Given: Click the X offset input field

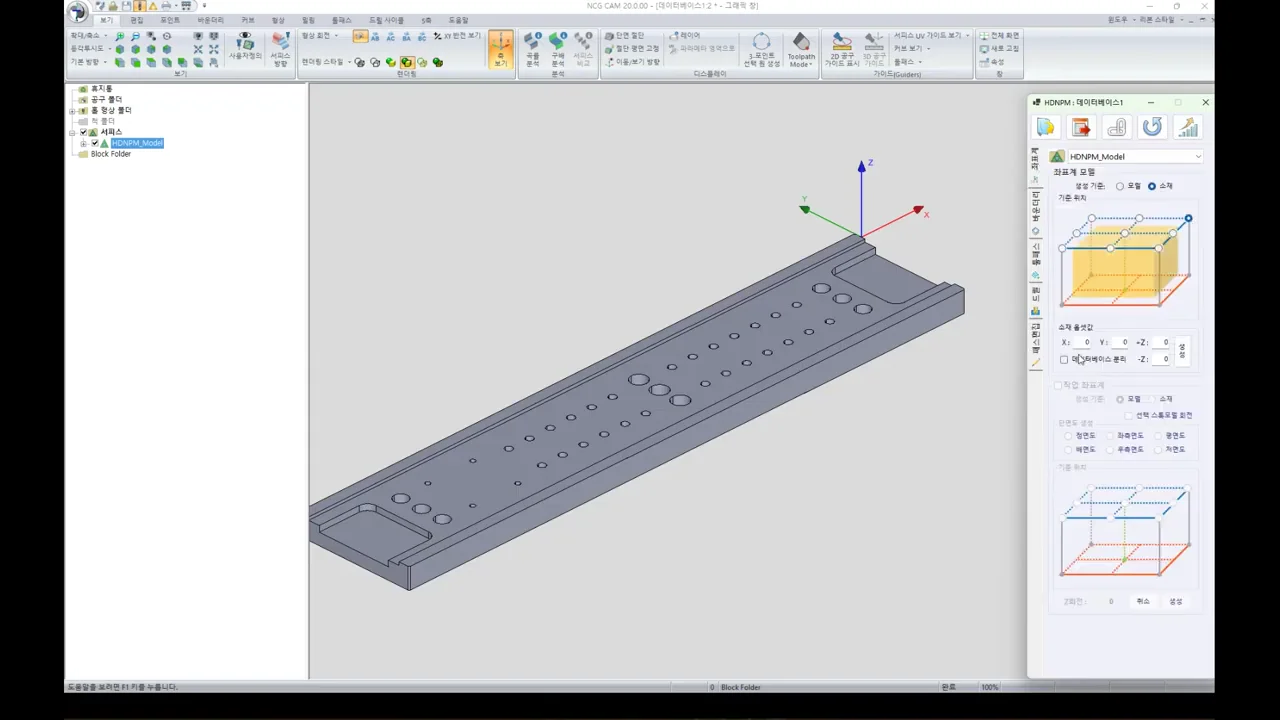Looking at the screenshot, I should point(1082,342).
